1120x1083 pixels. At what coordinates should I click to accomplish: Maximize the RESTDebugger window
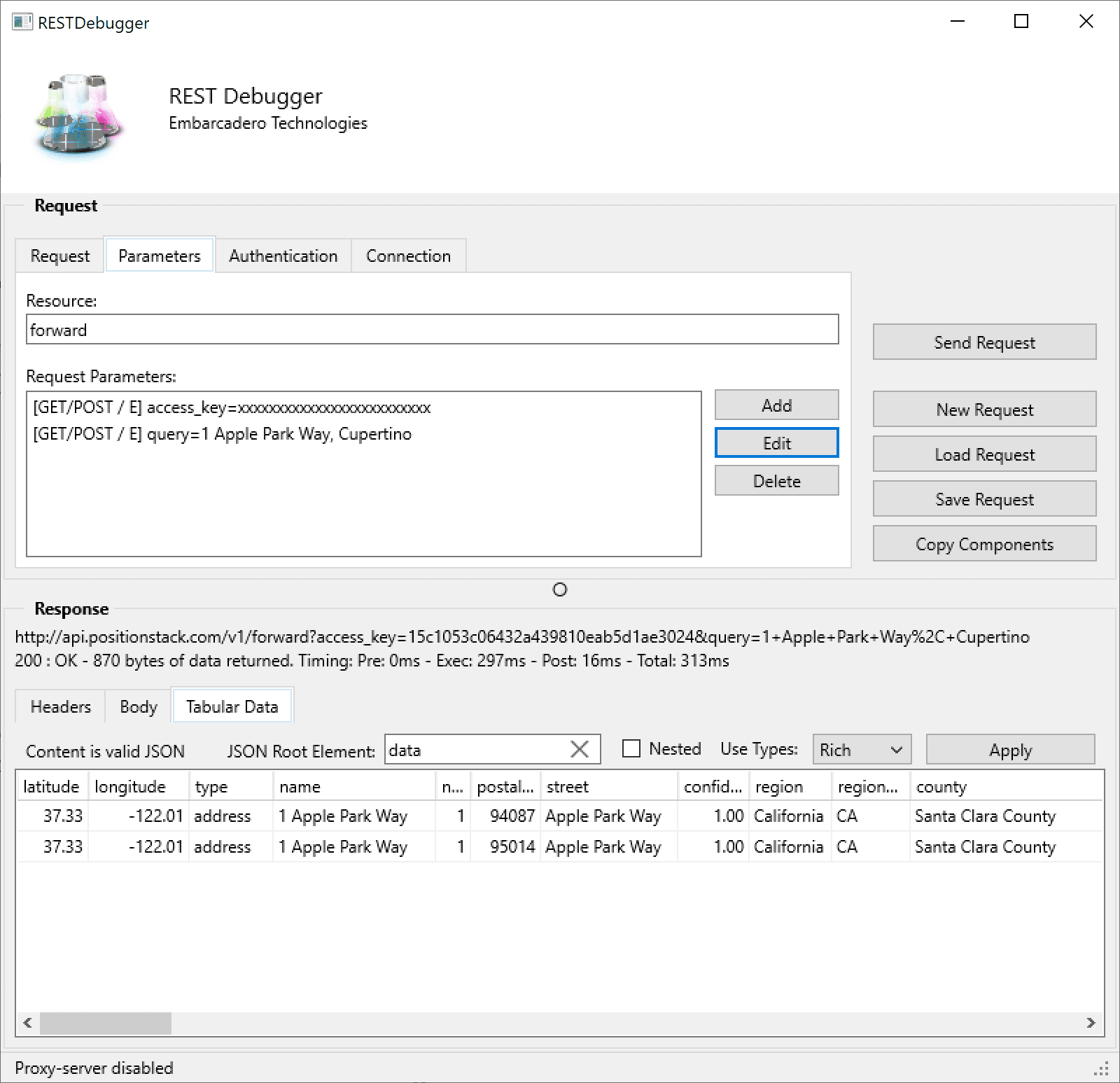click(1021, 21)
